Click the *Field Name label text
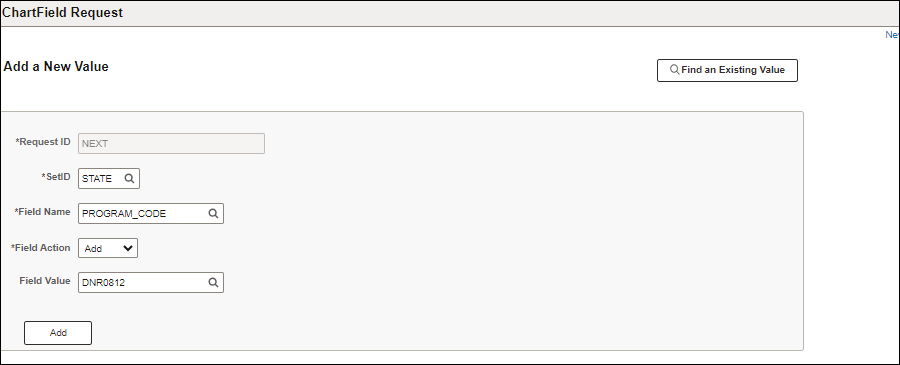900x365 pixels. pos(42,212)
